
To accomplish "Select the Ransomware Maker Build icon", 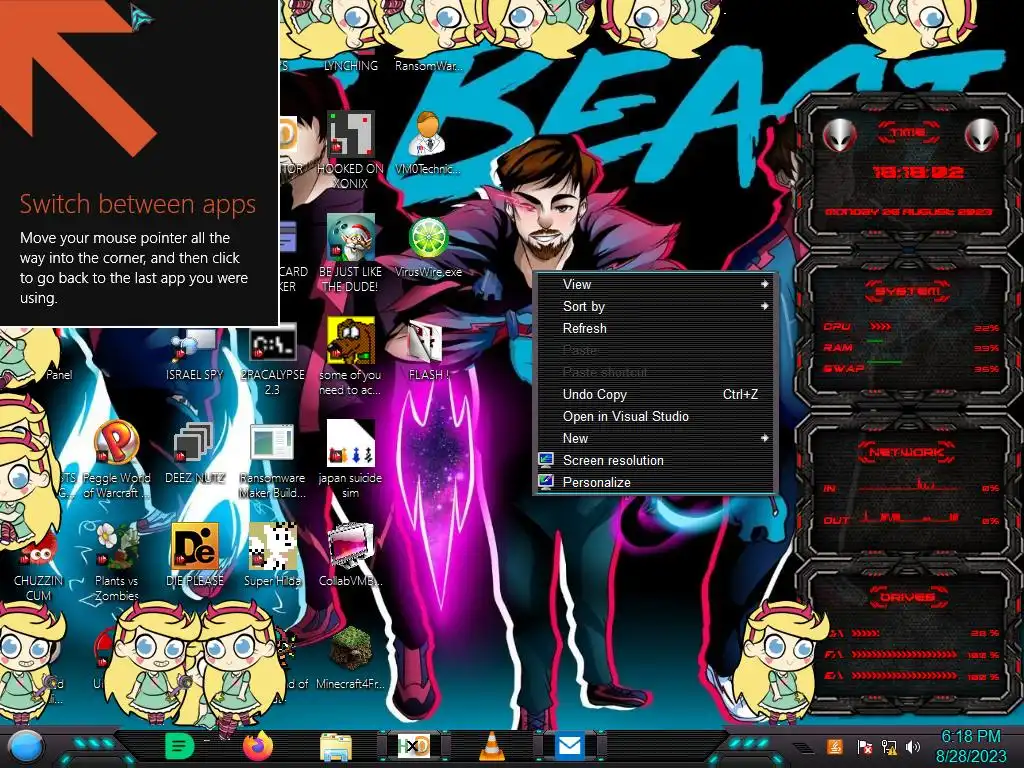I will [272, 444].
